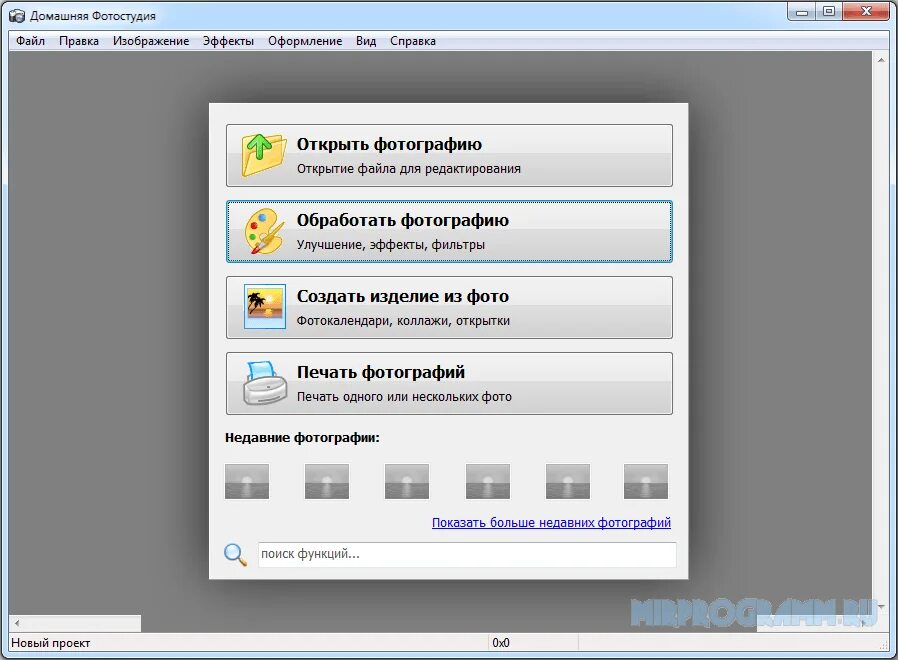The height and width of the screenshot is (660, 898).
Task: Click the Печать фотографий button title
Action: click(x=381, y=372)
